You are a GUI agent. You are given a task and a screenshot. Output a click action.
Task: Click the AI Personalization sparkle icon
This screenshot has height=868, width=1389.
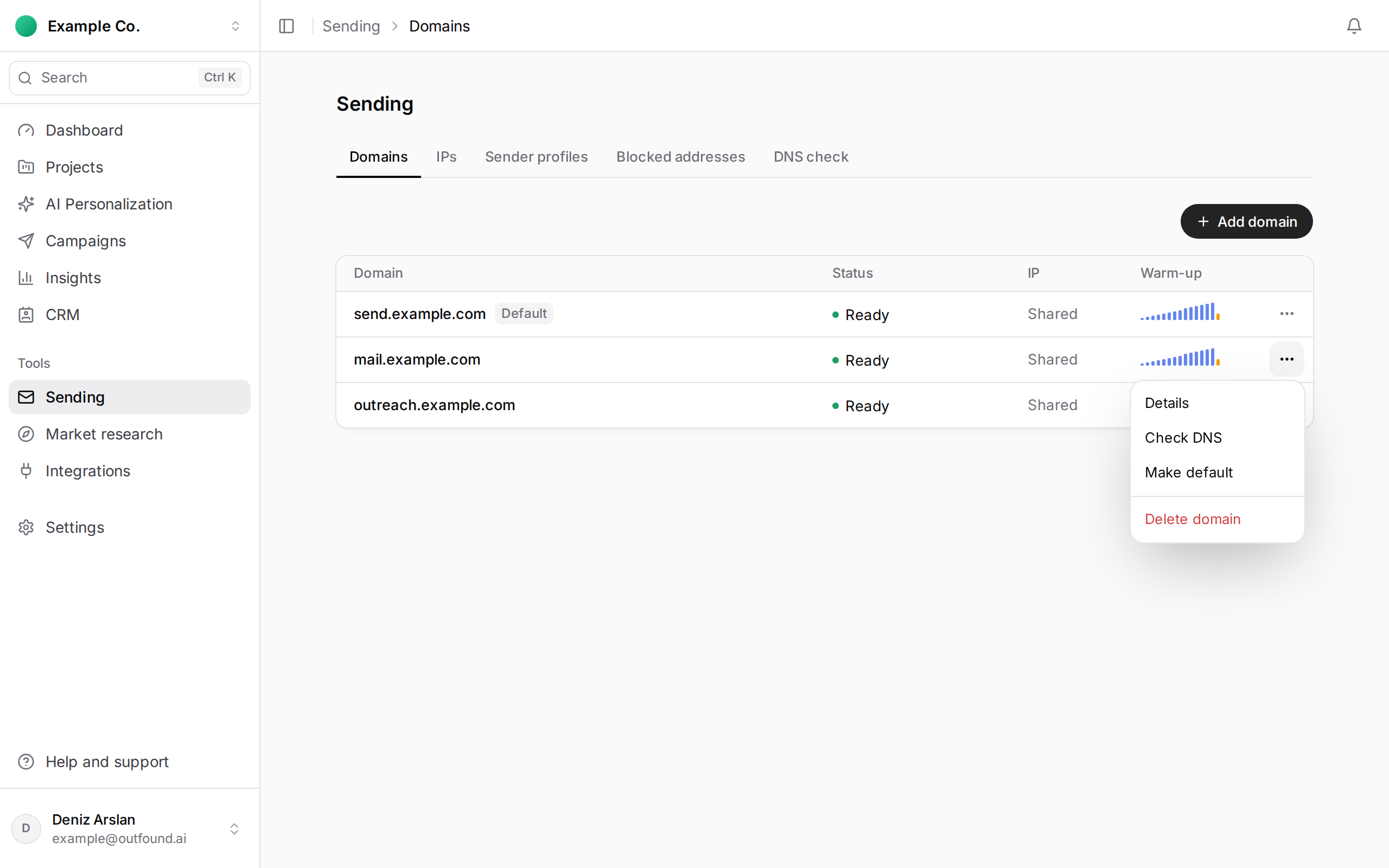pos(26,204)
